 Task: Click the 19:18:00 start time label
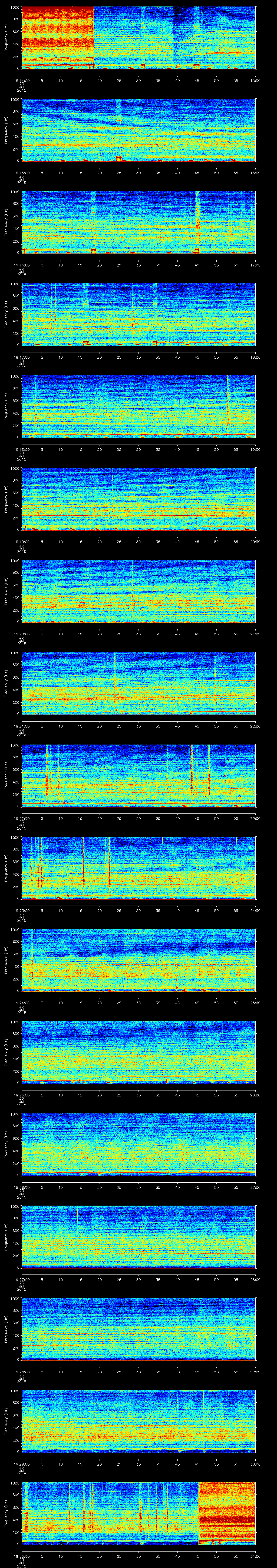(21, 449)
